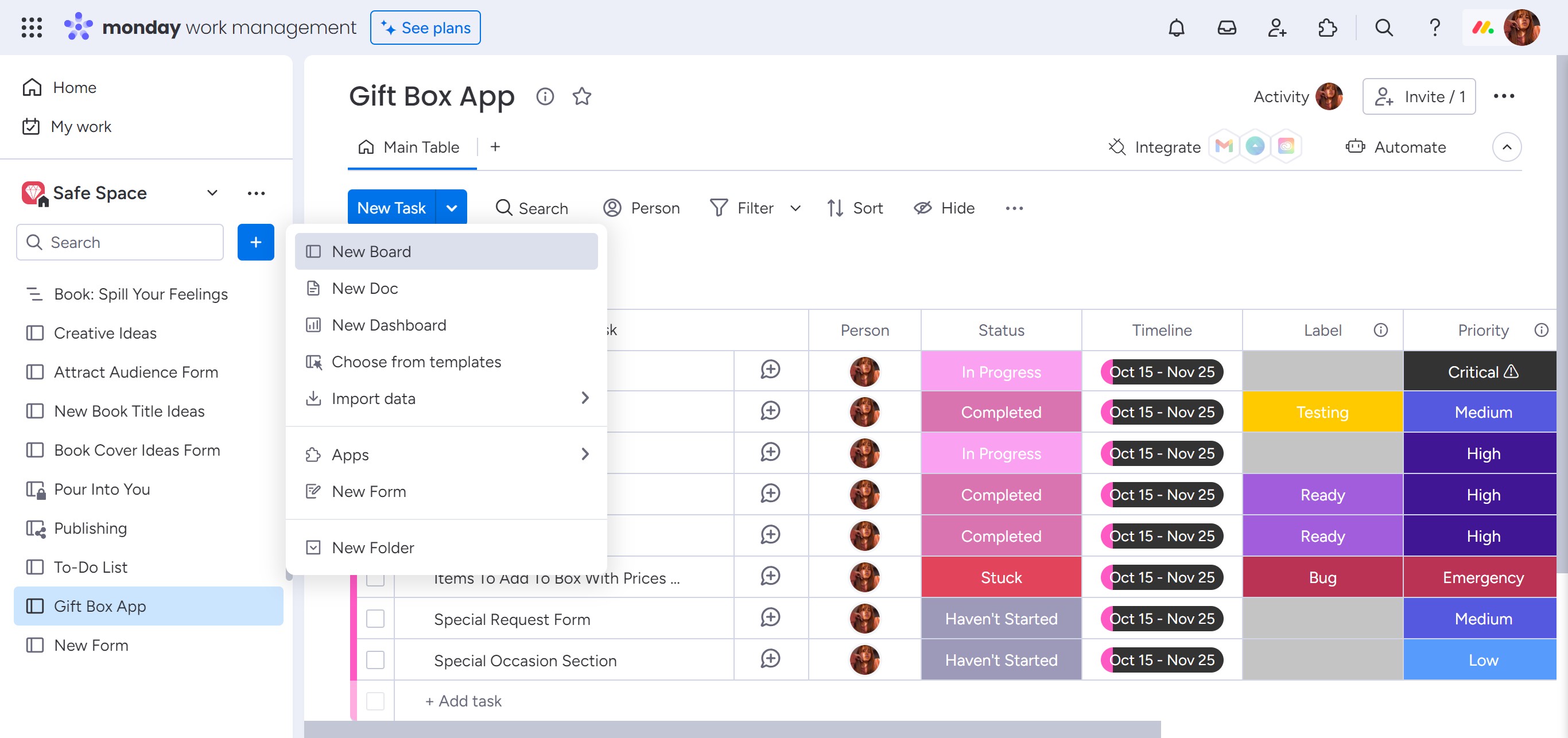Expand the Safe Space workspace chevron
The height and width of the screenshot is (738, 1568).
coord(212,193)
